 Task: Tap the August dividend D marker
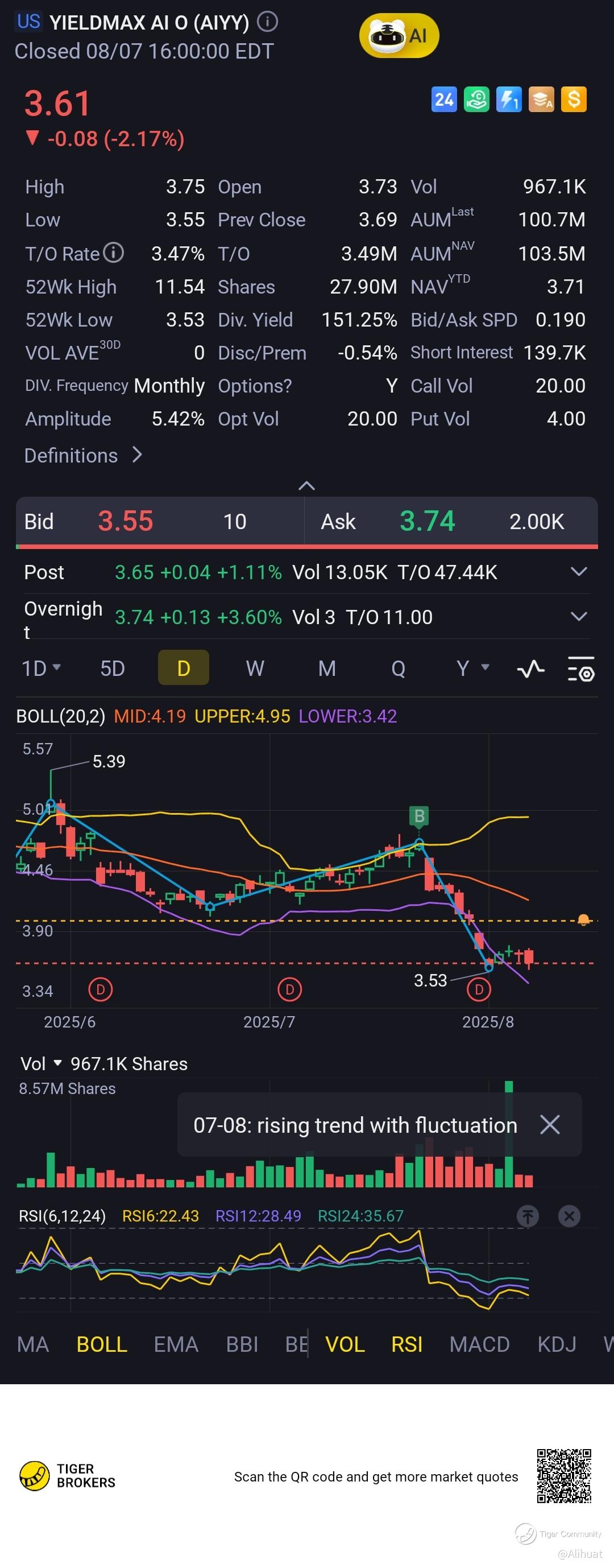[x=479, y=990]
